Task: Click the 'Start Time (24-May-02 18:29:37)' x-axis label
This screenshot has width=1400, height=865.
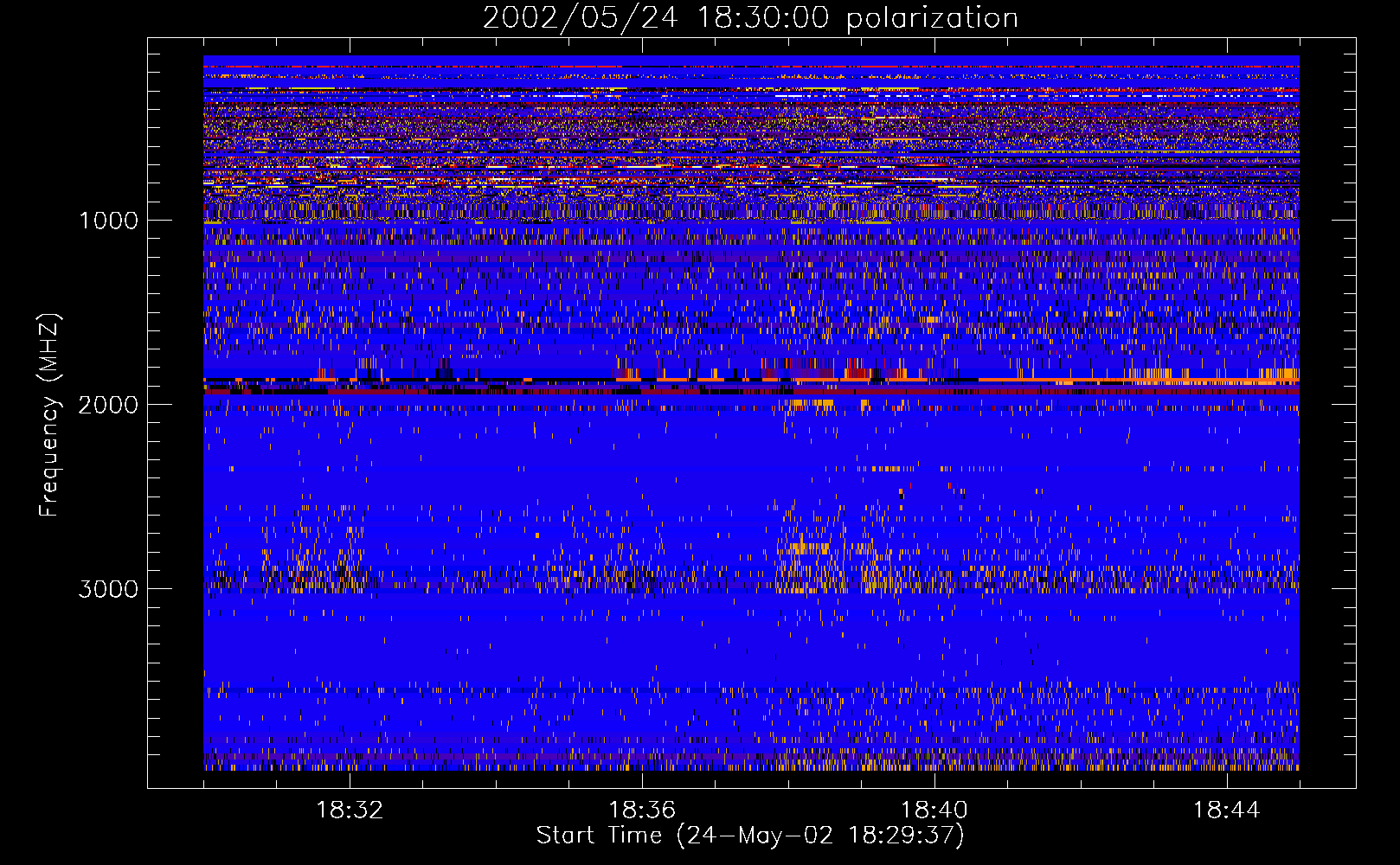Action: (750, 836)
